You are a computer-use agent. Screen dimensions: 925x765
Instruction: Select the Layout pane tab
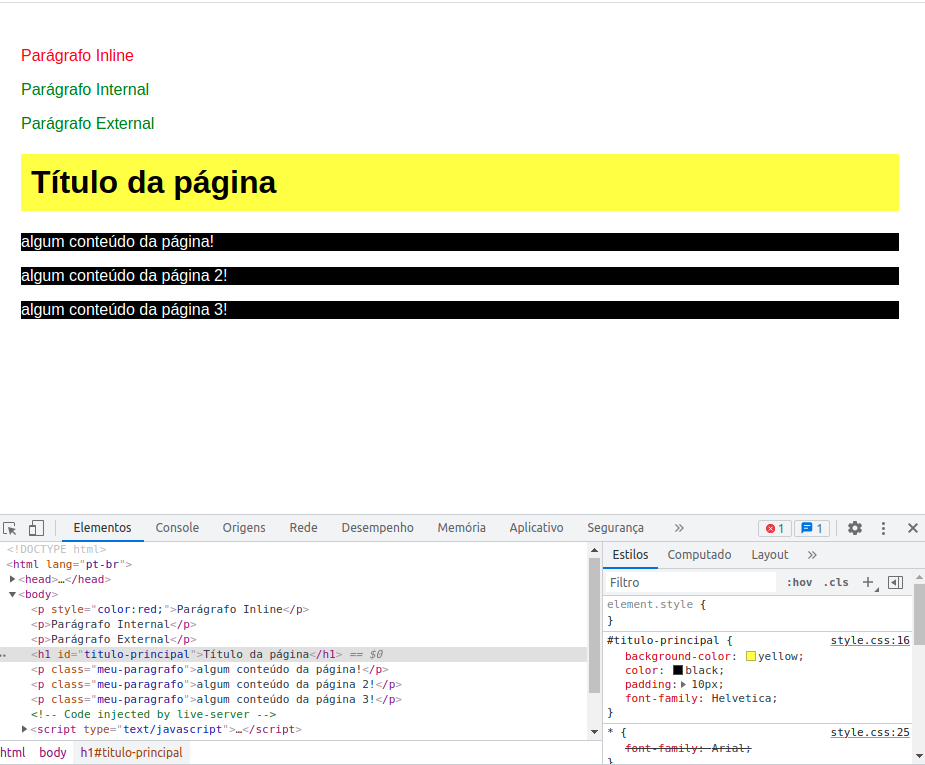(x=769, y=555)
